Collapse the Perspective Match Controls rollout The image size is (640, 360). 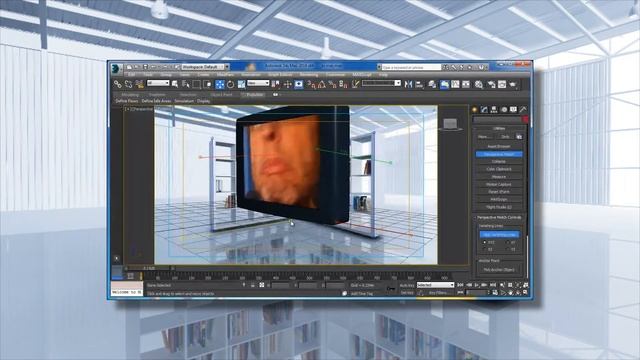[x=499, y=218]
